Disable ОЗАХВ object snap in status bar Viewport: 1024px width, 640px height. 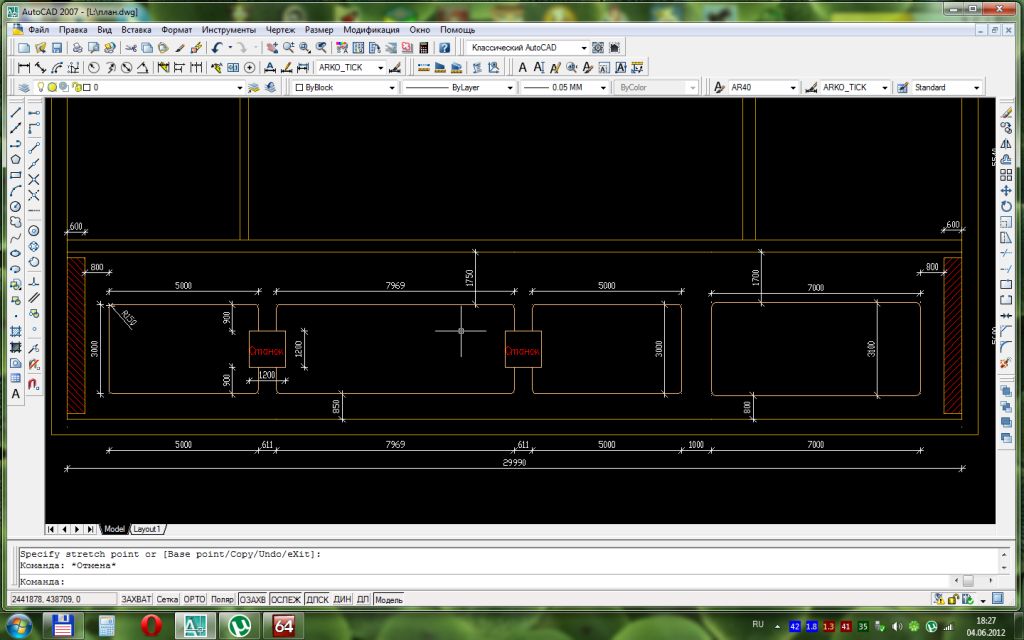point(253,600)
